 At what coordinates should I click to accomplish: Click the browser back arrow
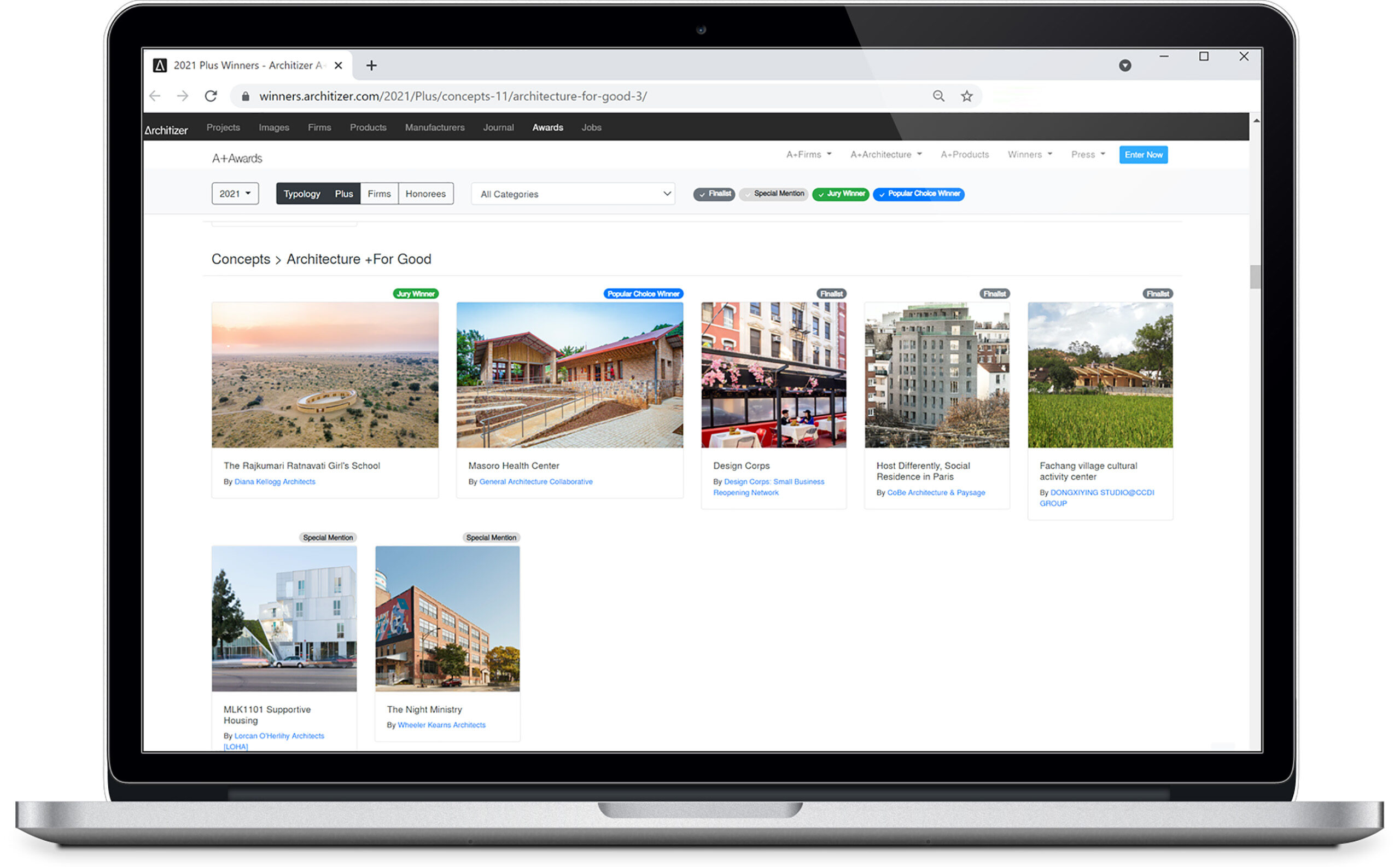point(155,96)
